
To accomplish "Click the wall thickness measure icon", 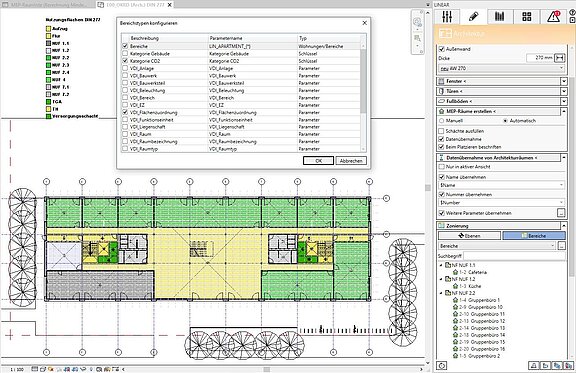I will [559, 58].
